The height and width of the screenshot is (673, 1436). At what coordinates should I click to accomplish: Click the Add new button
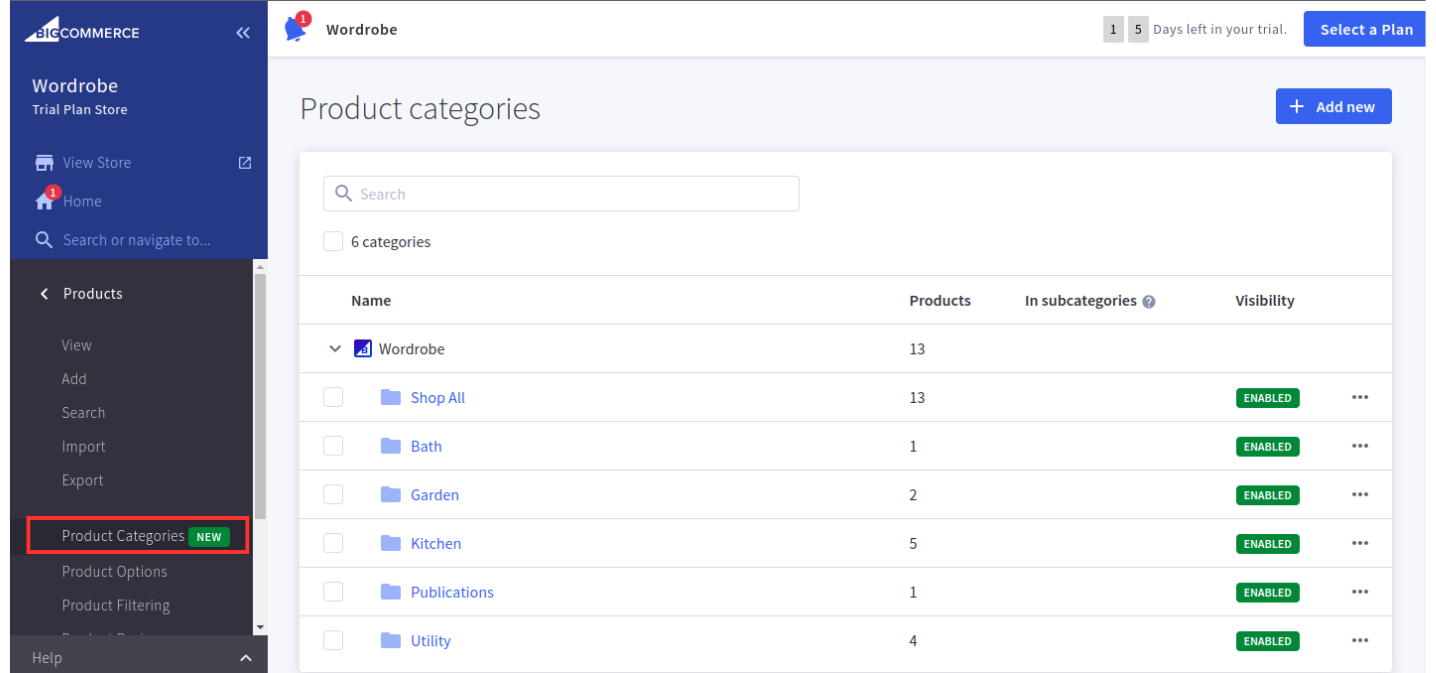[1334, 107]
